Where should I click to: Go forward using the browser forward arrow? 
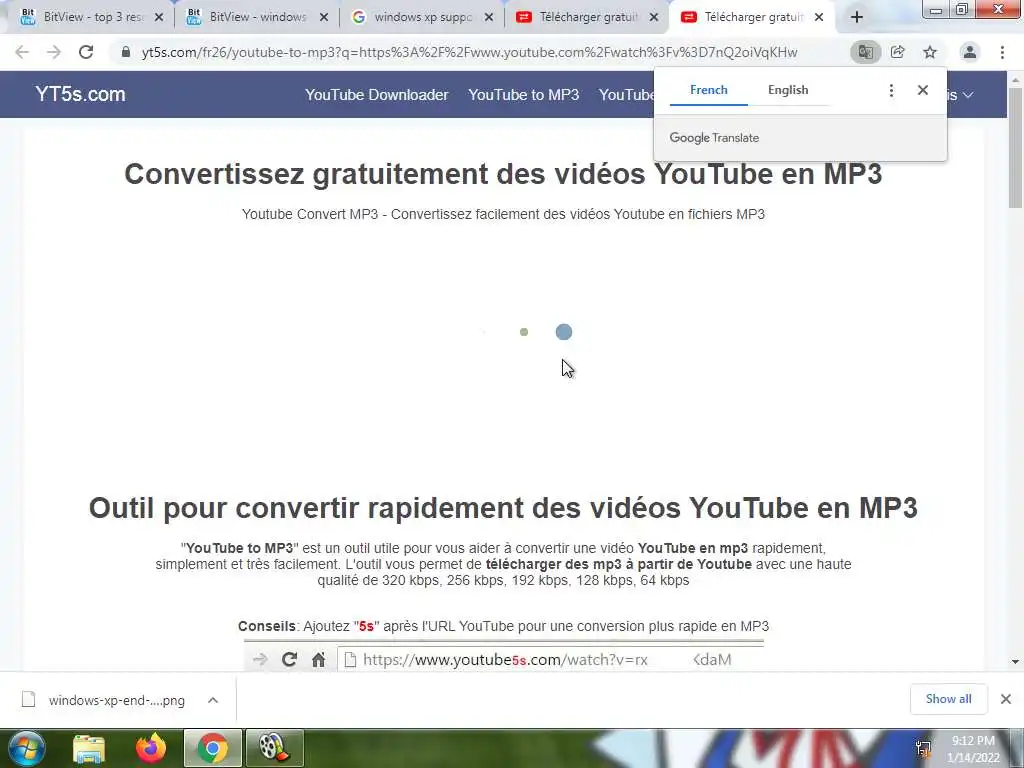click(x=54, y=52)
